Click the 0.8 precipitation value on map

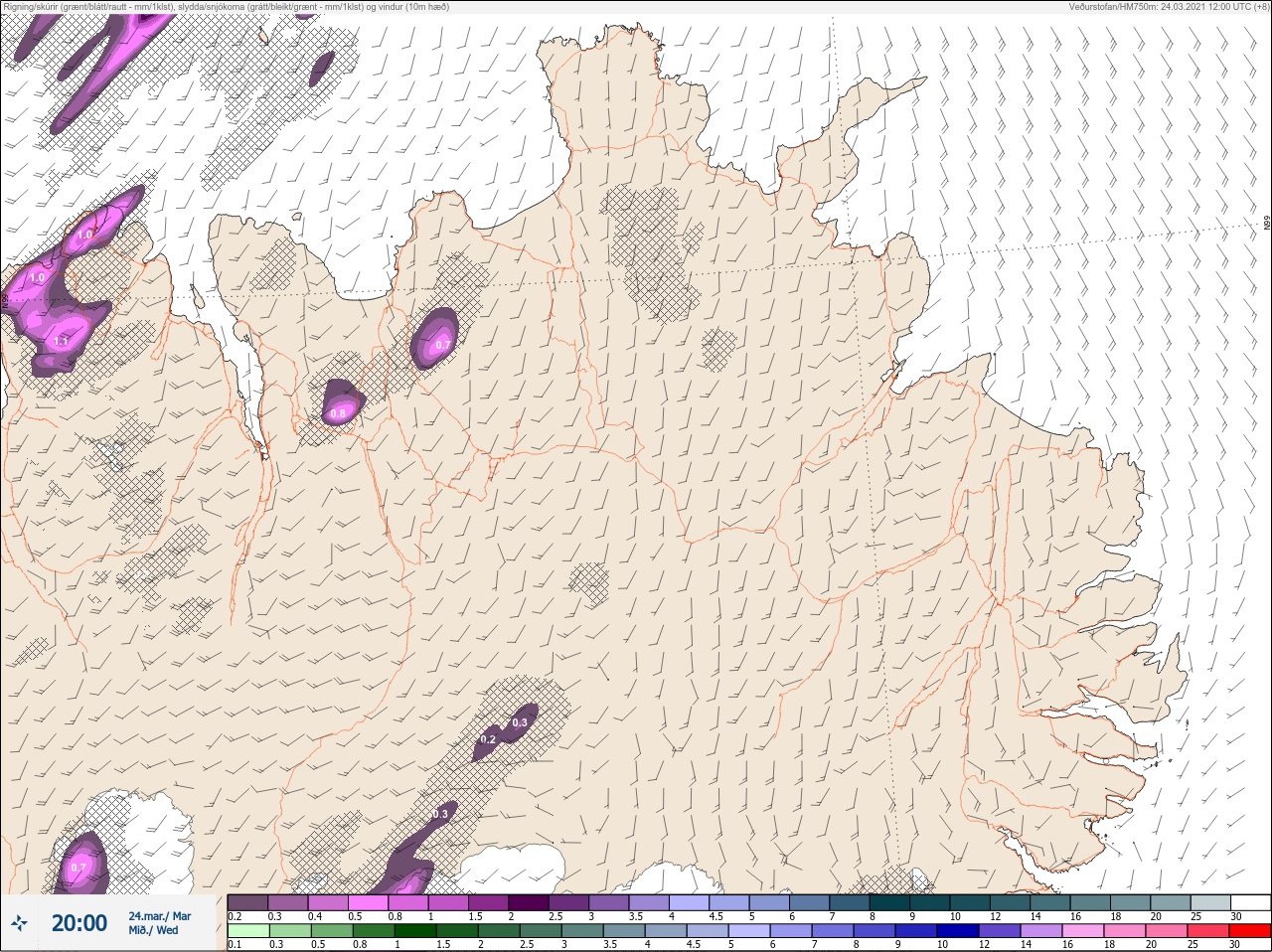point(338,414)
